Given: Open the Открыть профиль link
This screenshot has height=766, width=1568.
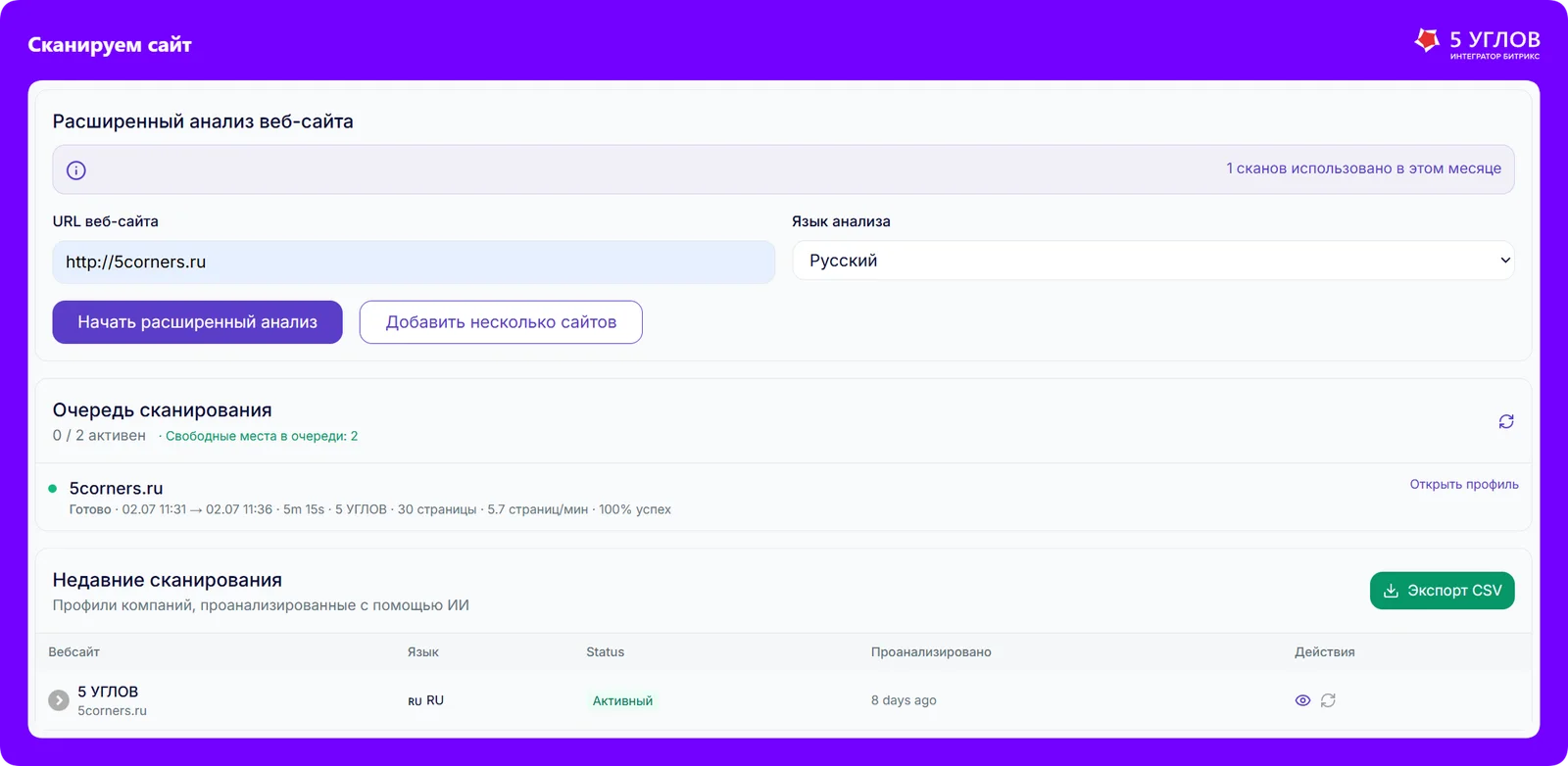Looking at the screenshot, I should click(1464, 484).
